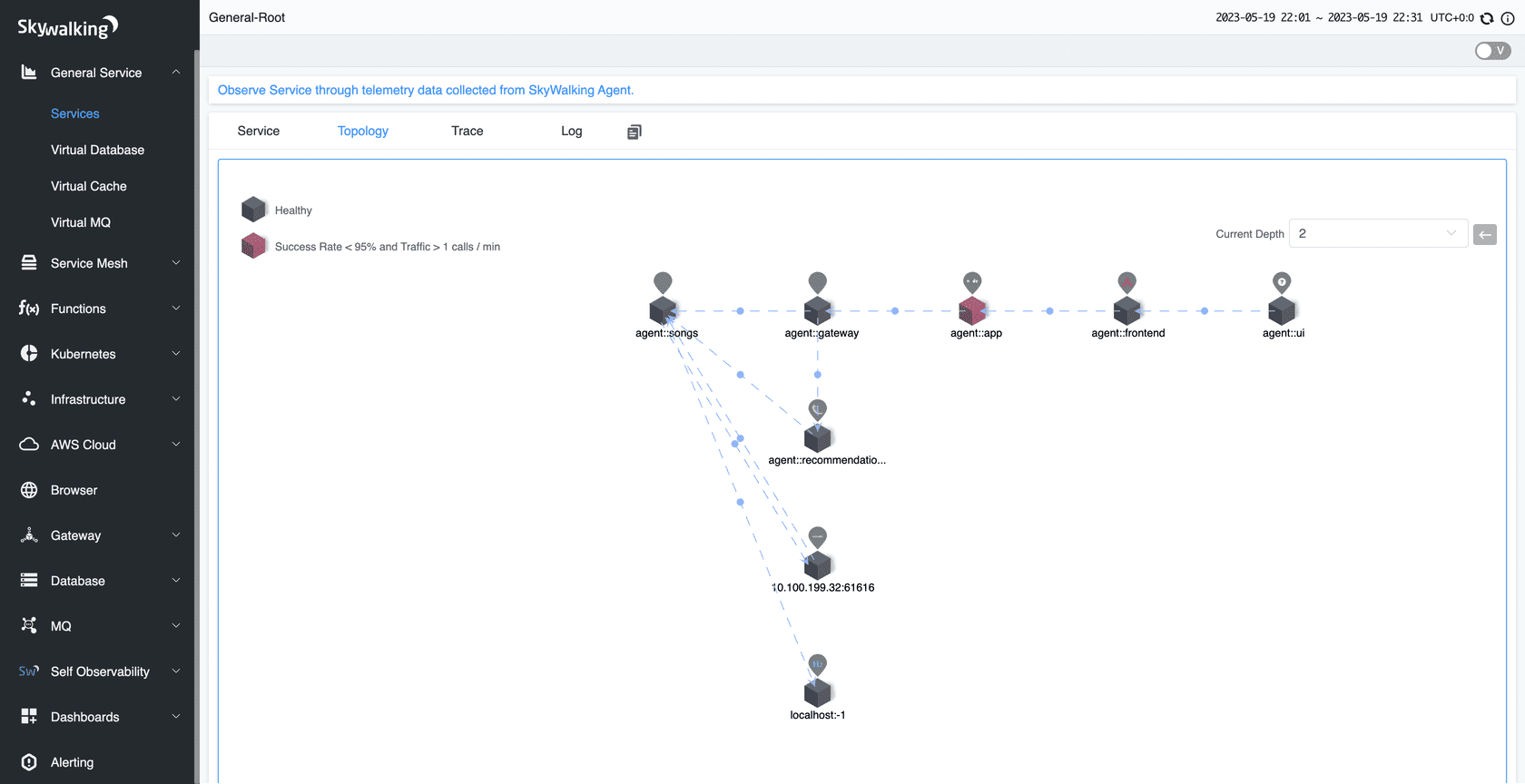Open the info icon in top bar
This screenshot has width=1525, height=784.
1508,18
